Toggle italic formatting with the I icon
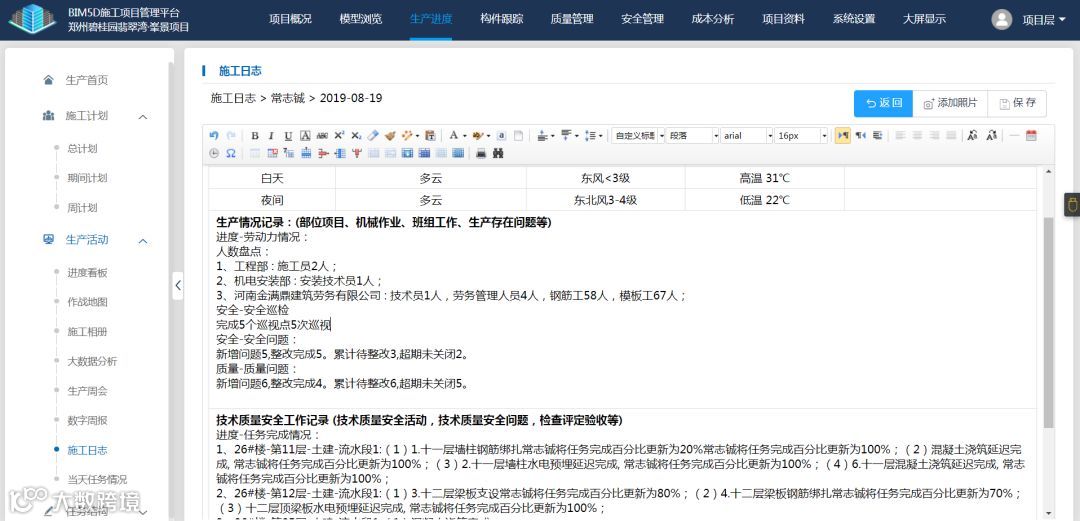Screen dimensions: 1080x521 coord(271,136)
